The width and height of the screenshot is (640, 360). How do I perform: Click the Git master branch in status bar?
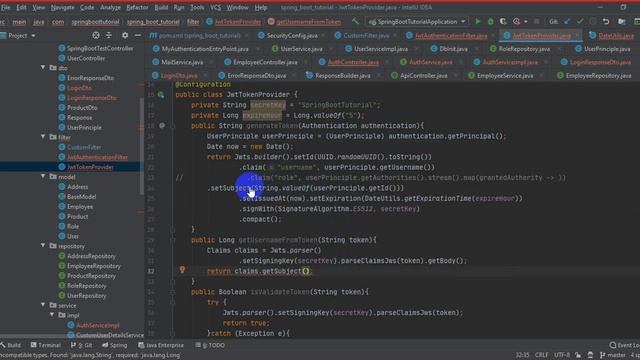pos(613,355)
